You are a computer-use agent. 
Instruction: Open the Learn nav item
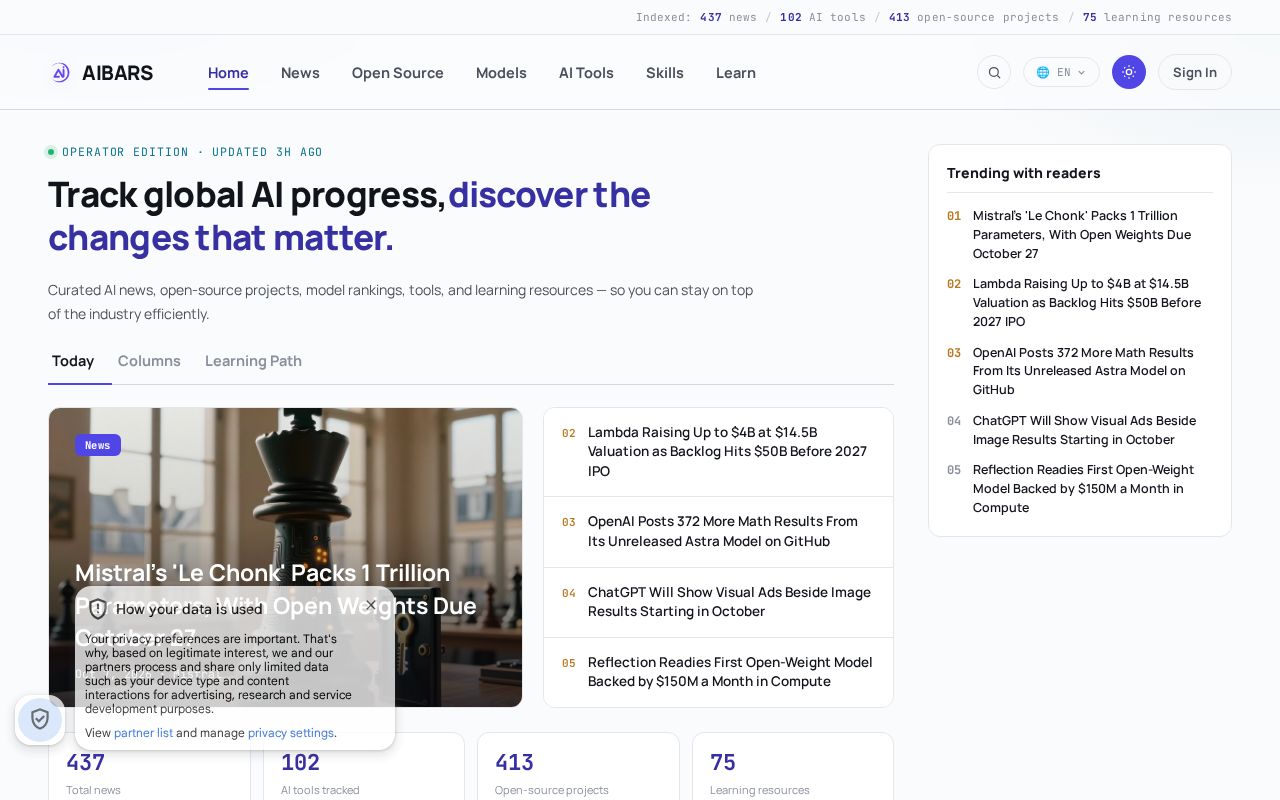[736, 73]
